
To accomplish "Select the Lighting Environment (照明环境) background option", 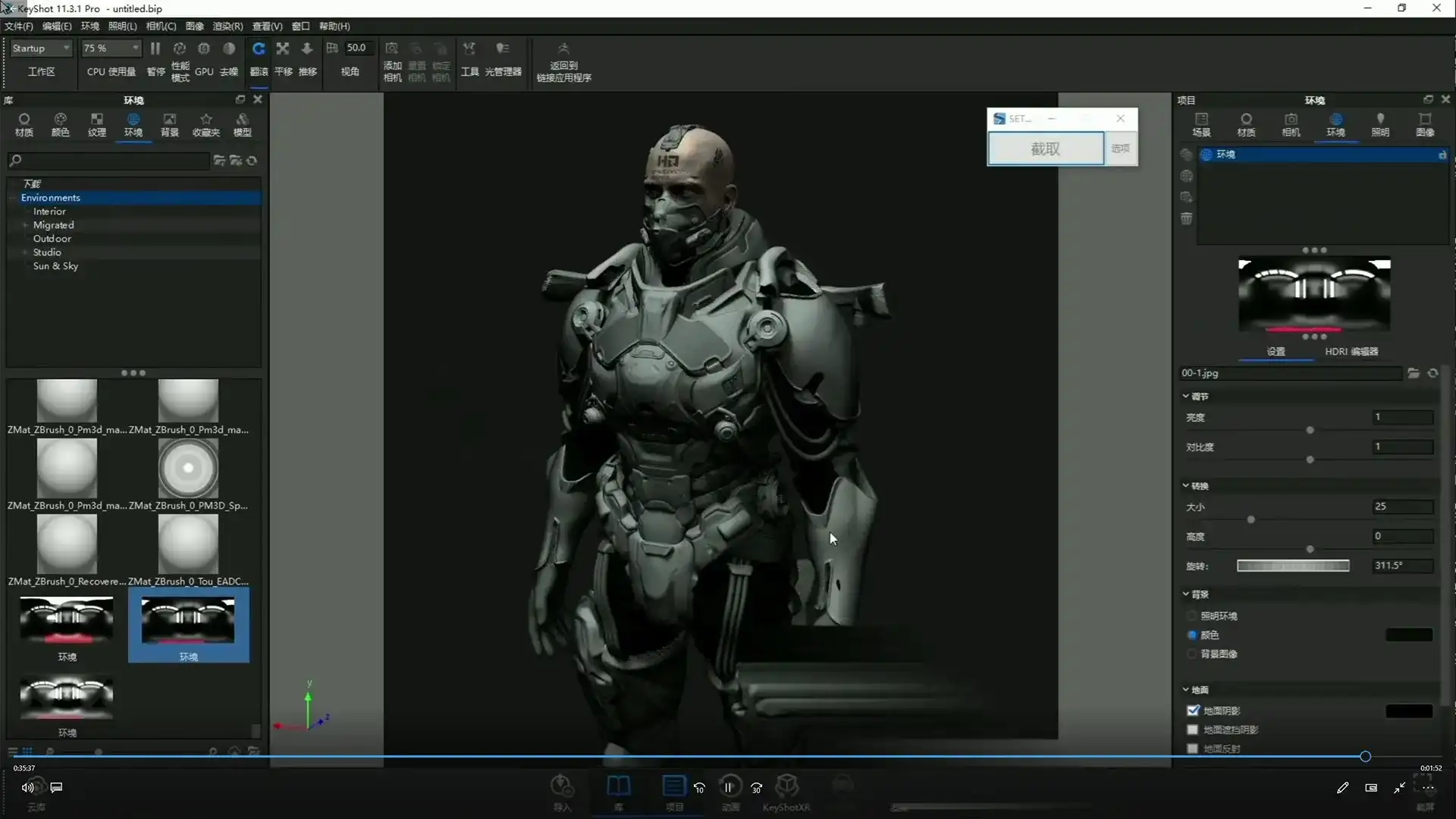I will pos(1192,616).
